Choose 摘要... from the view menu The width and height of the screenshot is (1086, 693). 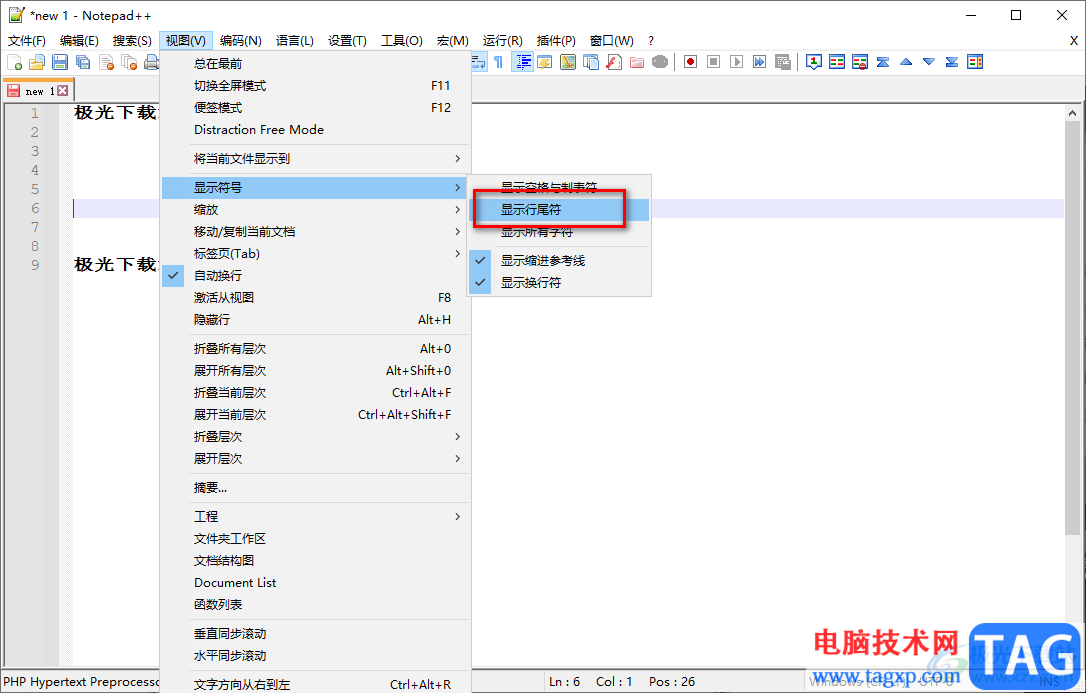pyautogui.click(x=315, y=488)
